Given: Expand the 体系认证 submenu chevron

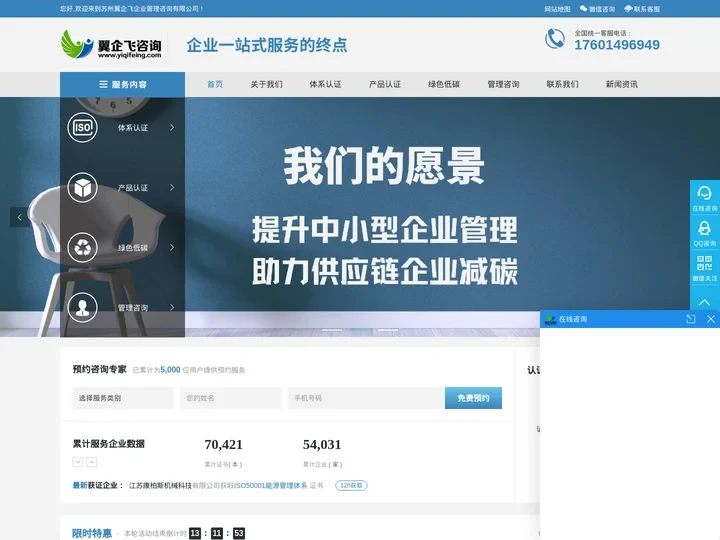Looking at the screenshot, I should (172, 127).
